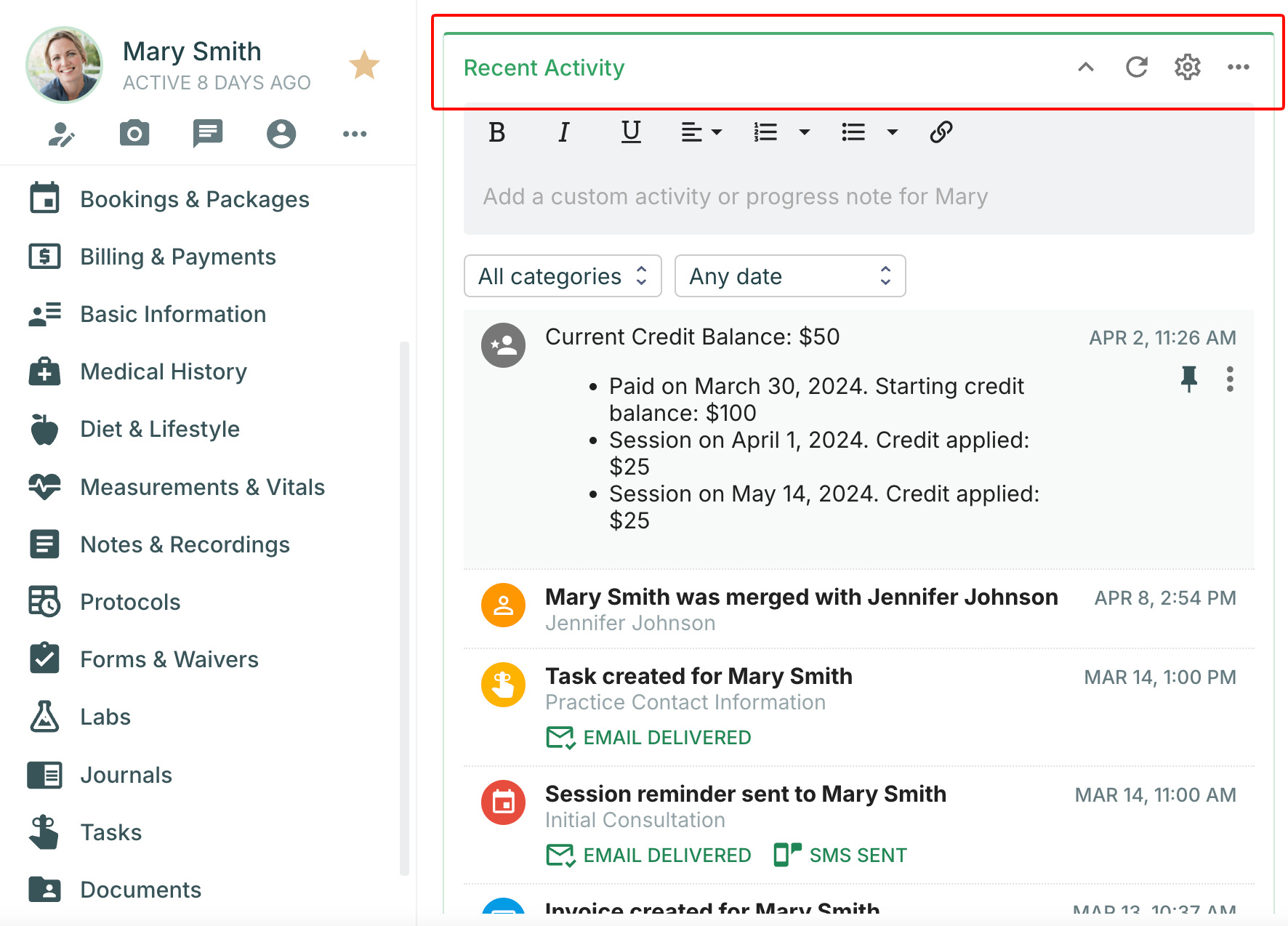Insert a link using the link icon
The width and height of the screenshot is (1288, 926).
941,132
